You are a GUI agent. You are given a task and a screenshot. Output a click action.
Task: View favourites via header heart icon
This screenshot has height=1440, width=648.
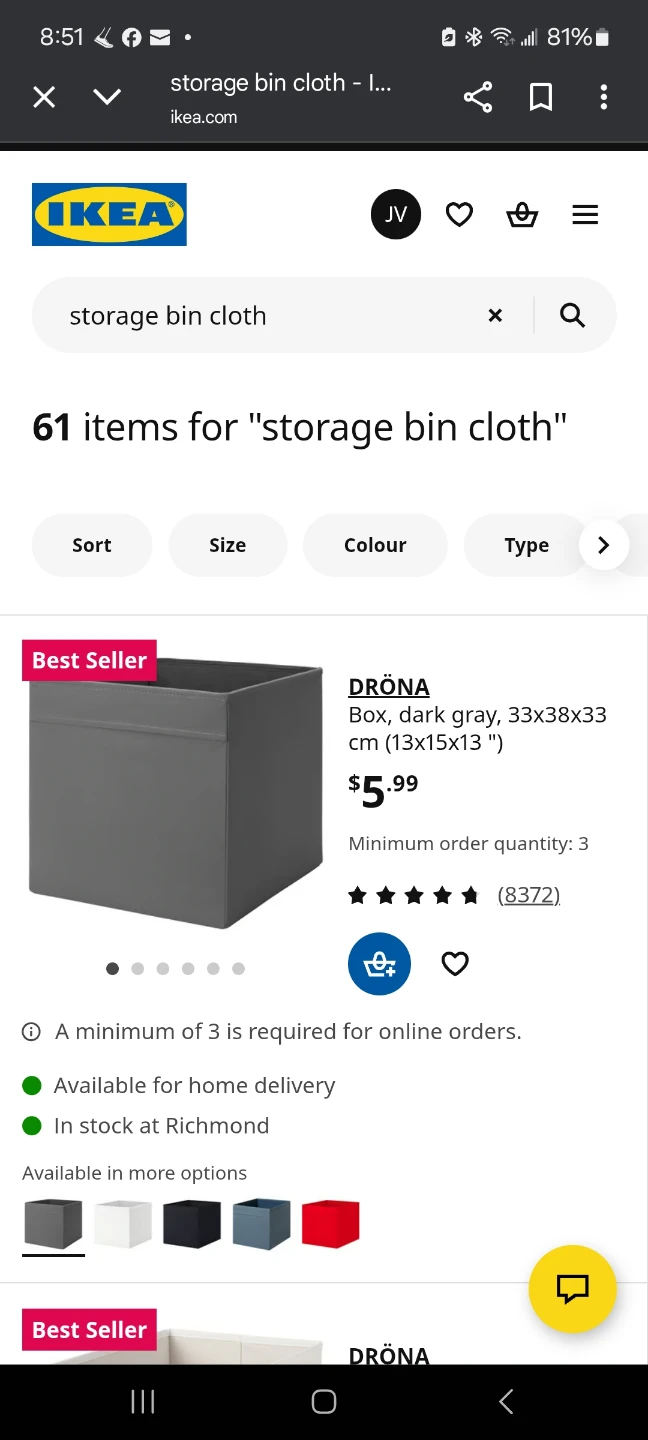459,215
